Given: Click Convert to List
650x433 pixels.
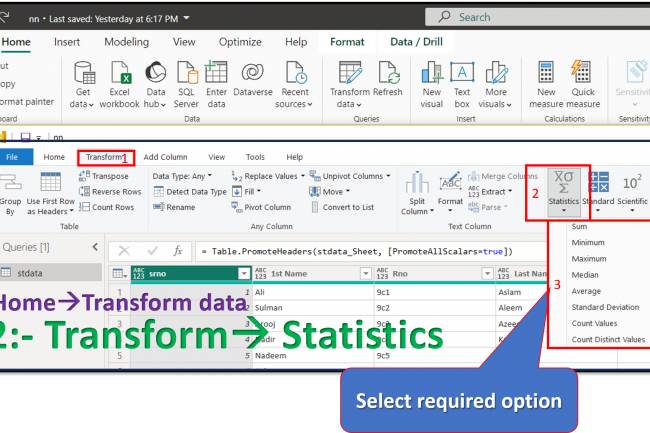Looking at the screenshot, I should (x=342, y=207).
